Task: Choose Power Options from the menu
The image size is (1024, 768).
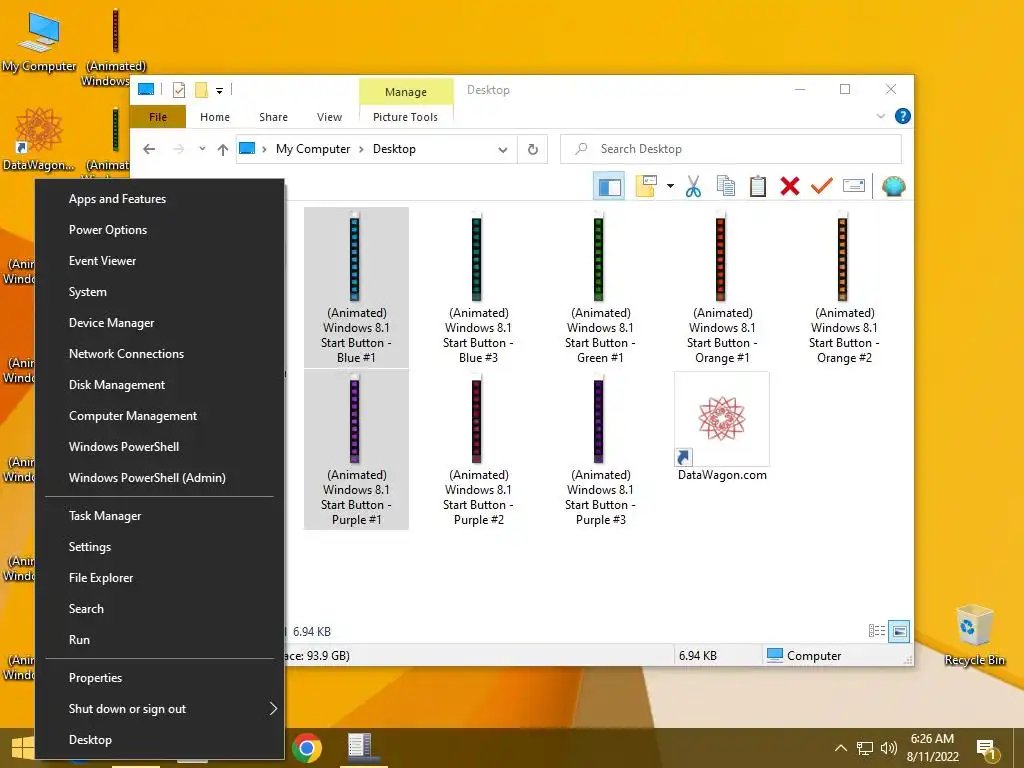Action: tap(160, 230)
